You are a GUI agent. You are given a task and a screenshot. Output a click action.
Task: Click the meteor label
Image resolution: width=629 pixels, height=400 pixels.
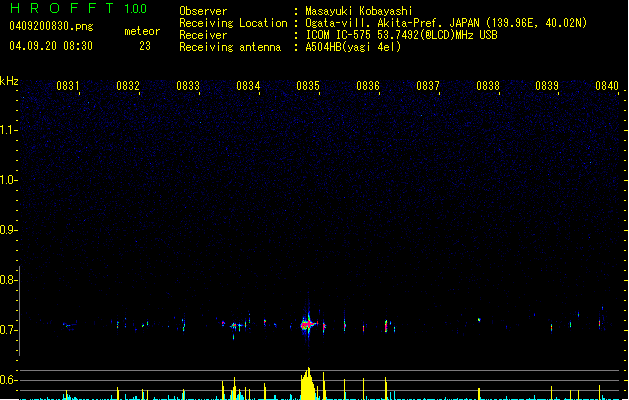coord(142,31)
